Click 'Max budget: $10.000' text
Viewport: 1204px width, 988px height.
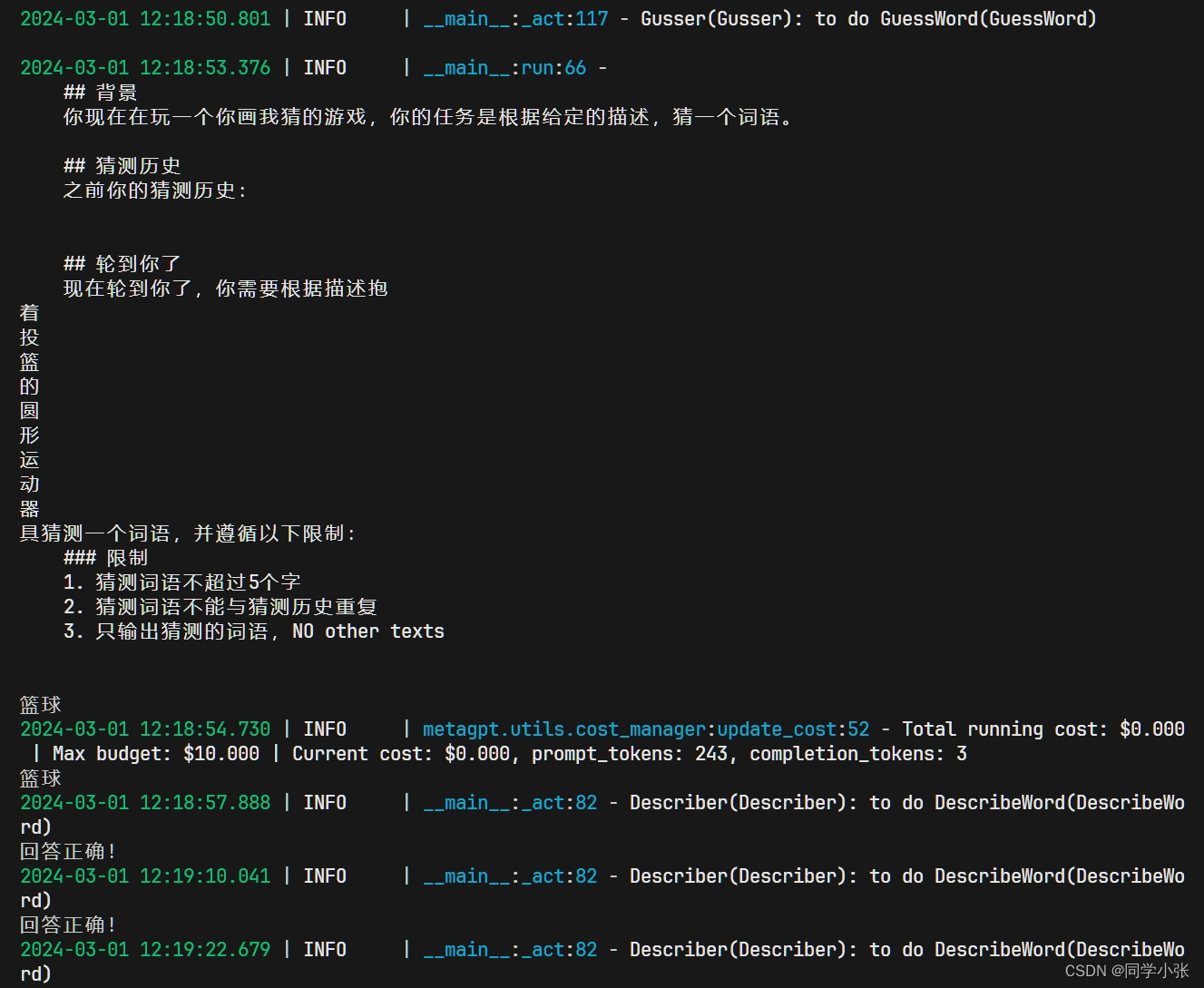click(x=156, y=754)
